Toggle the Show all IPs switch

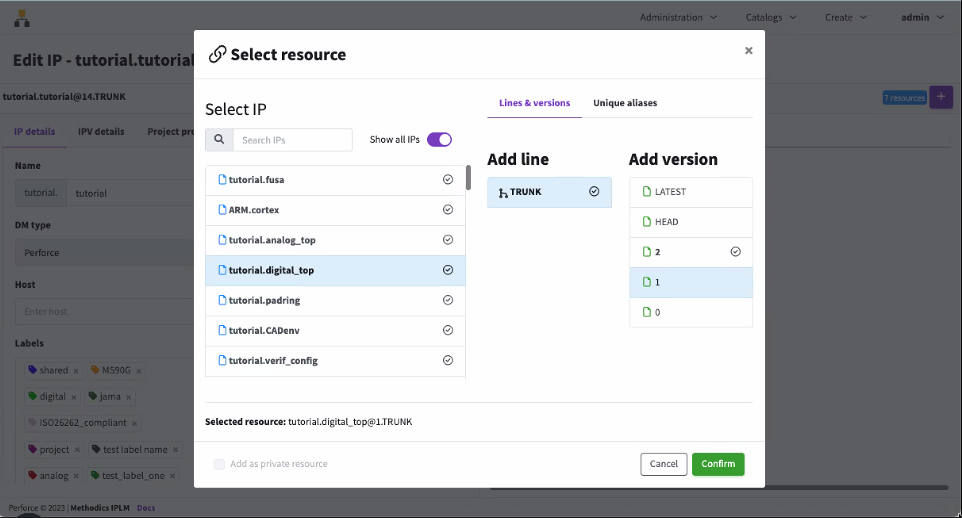tap(439, 140)
